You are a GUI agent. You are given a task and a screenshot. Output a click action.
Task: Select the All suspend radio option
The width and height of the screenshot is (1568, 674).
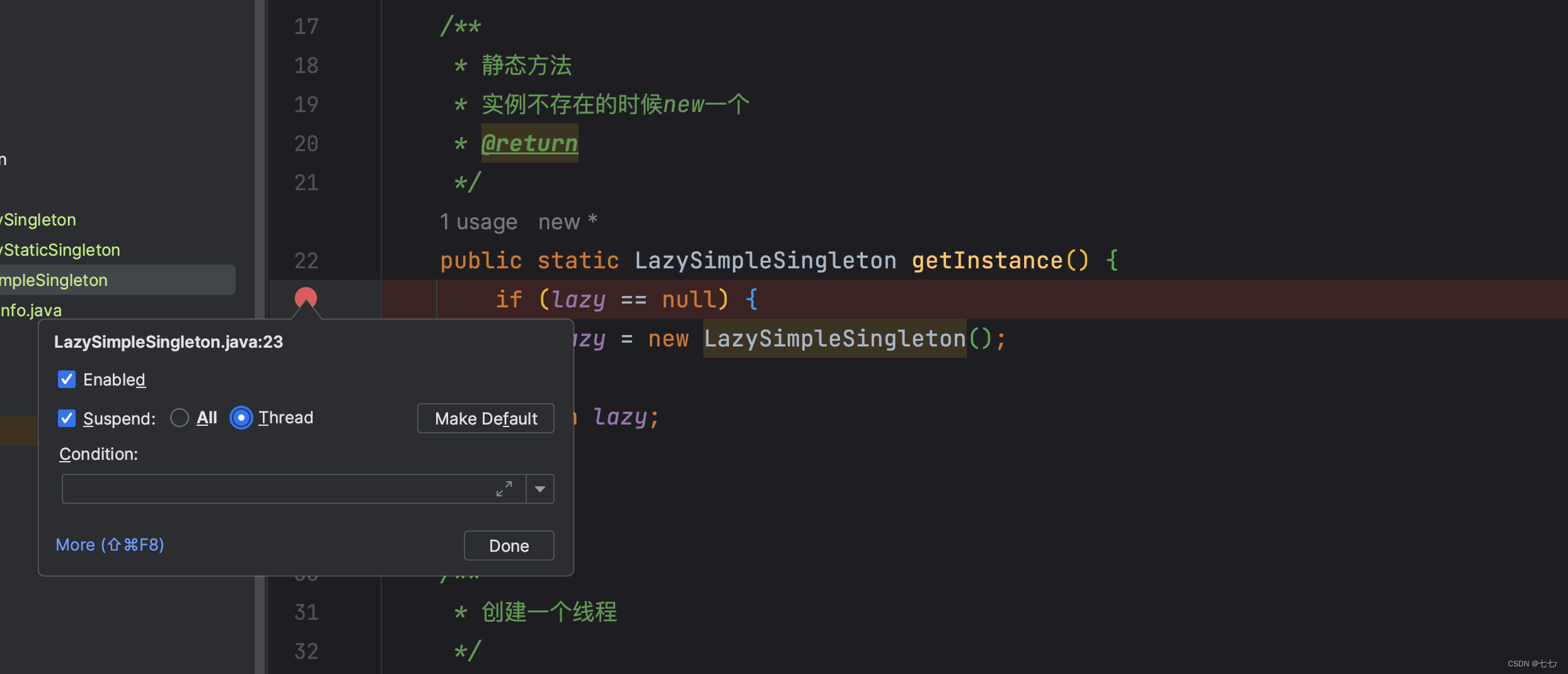coord(180,418)
